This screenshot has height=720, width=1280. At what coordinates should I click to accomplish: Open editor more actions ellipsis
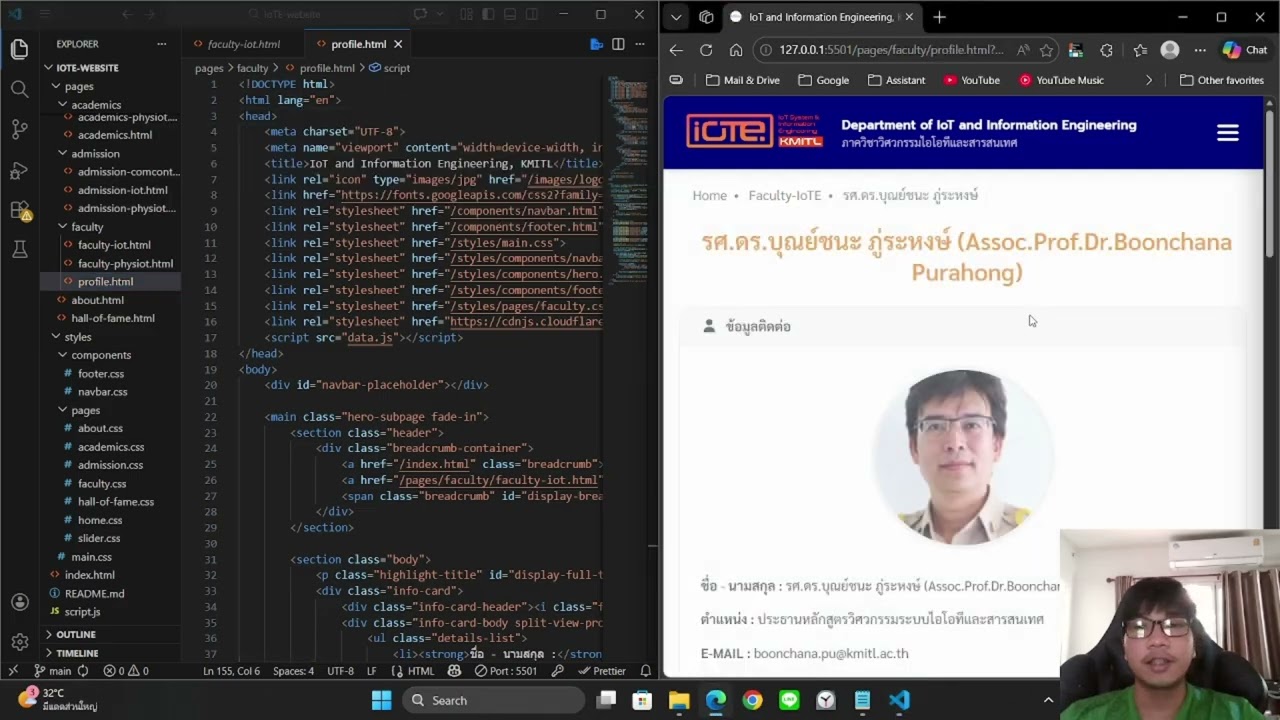coord(640,44)
